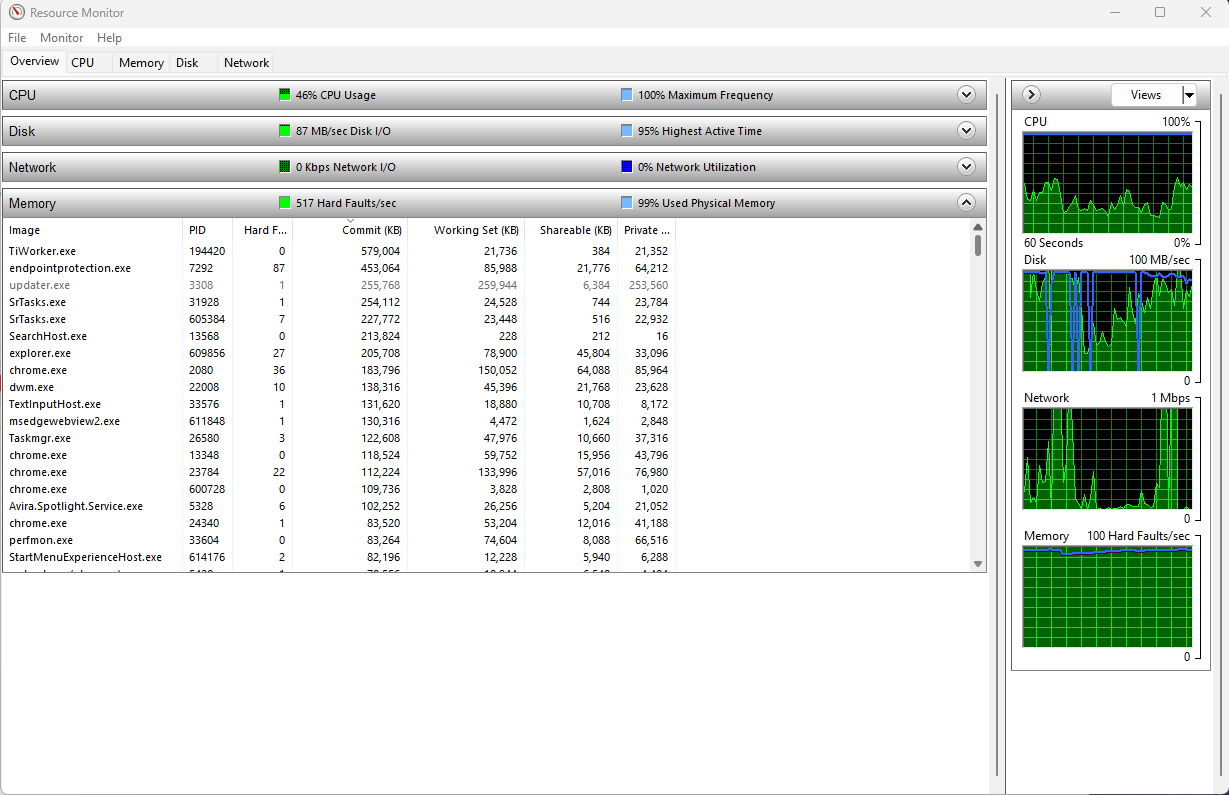Screen dimensions: 1229x795
Task: Switch to the Network tab
Action: coord(246,62)
